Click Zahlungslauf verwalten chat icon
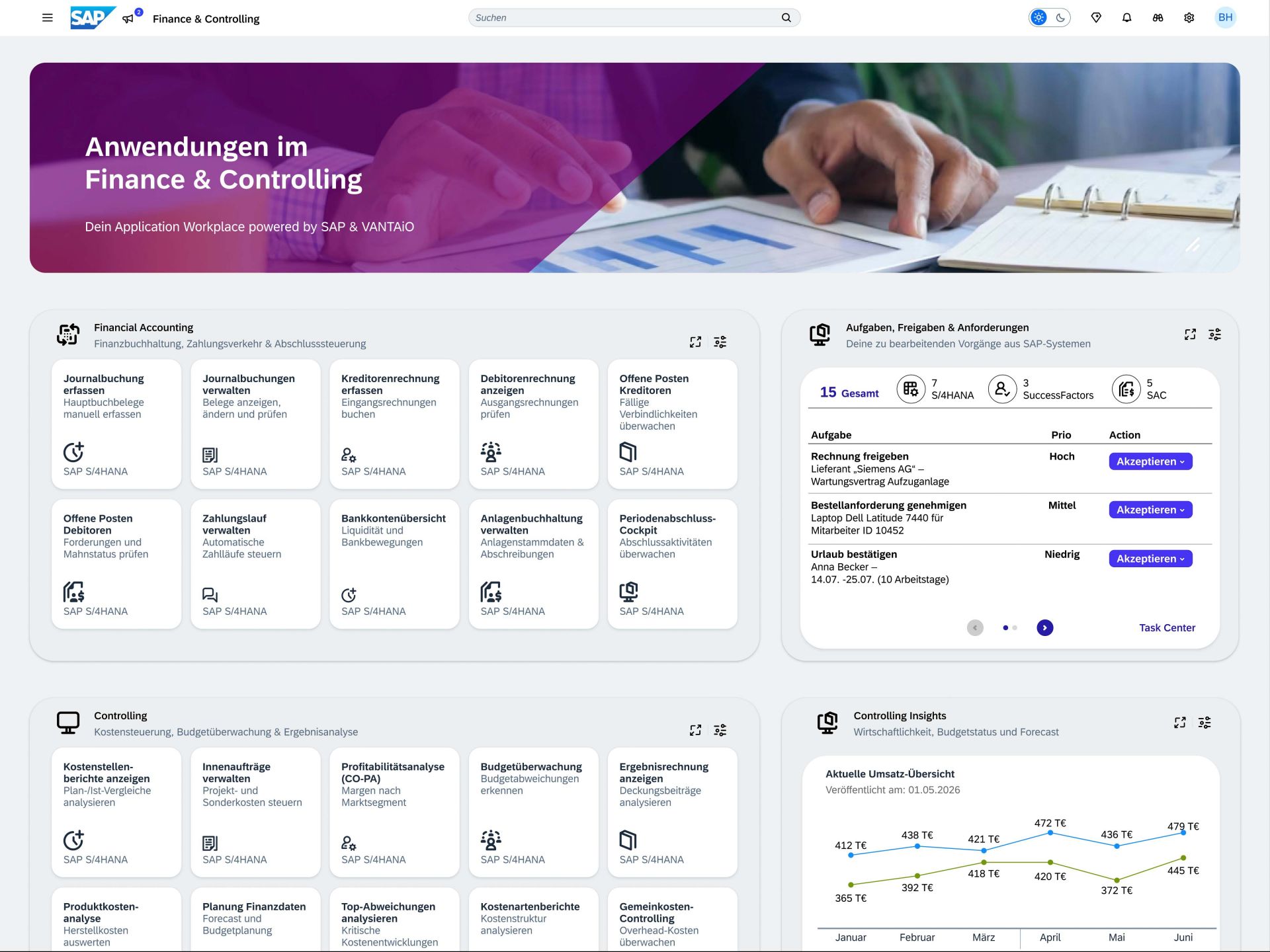Screen dimensions: 1270x952 click(210, 594)
